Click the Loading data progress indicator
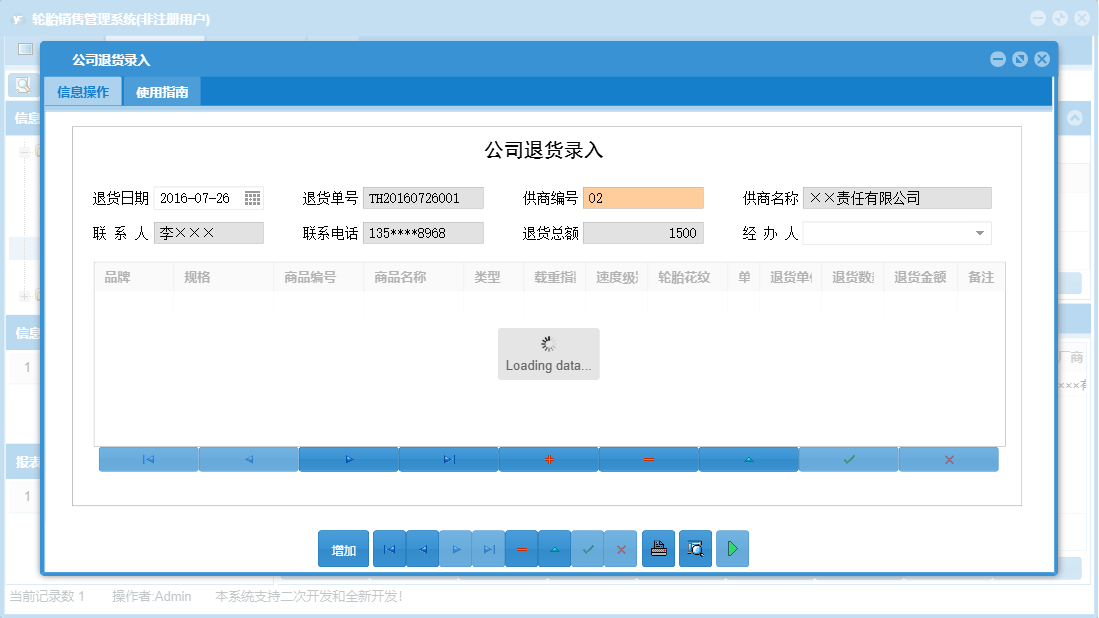 tap(548, 353)
